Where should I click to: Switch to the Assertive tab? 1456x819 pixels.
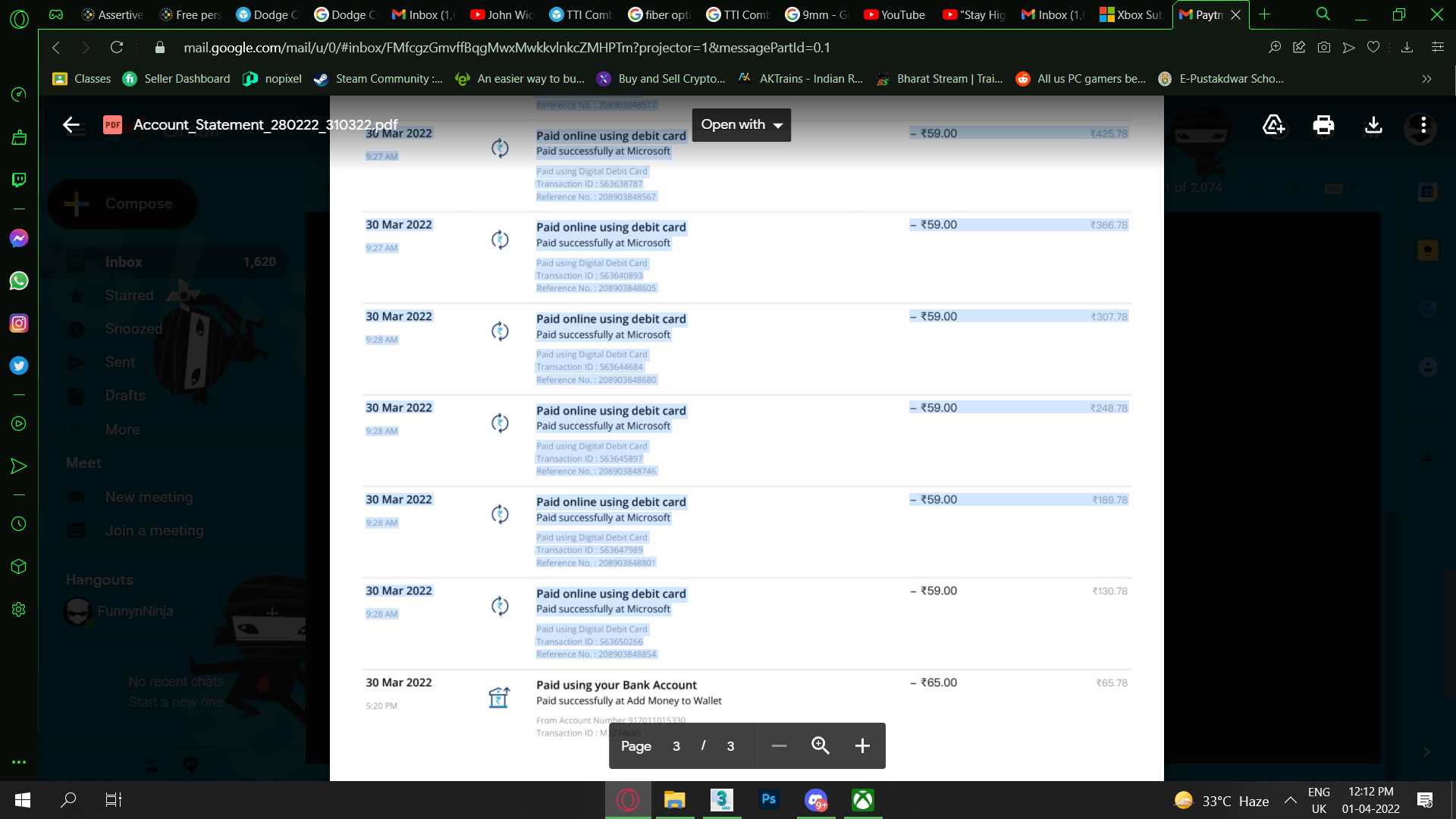112,14
